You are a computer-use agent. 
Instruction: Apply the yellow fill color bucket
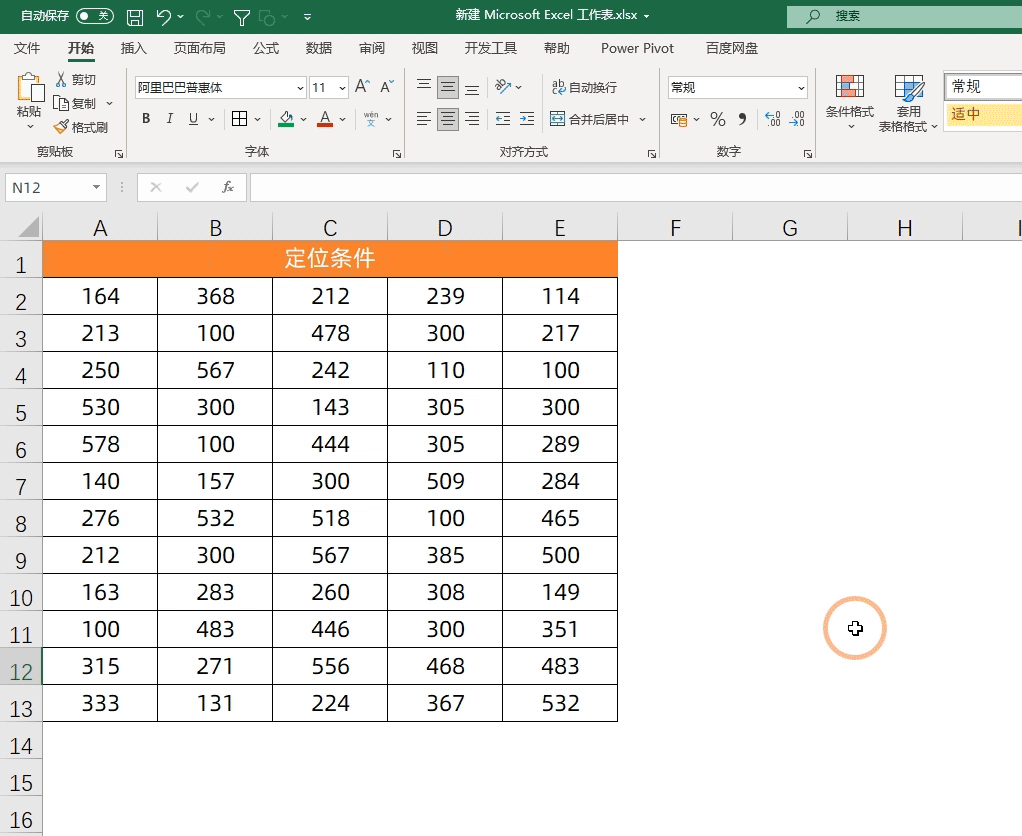click(287, 119)
